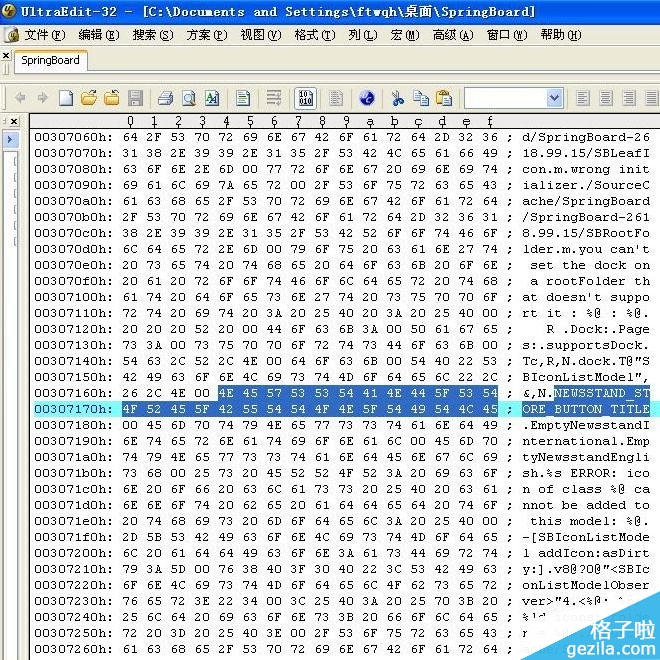The height and width of the screenshot is (660, 660).
Task: Click ASCII text 'NEWSSTAND_ST' in the selection
Action: tap(602, 393)
